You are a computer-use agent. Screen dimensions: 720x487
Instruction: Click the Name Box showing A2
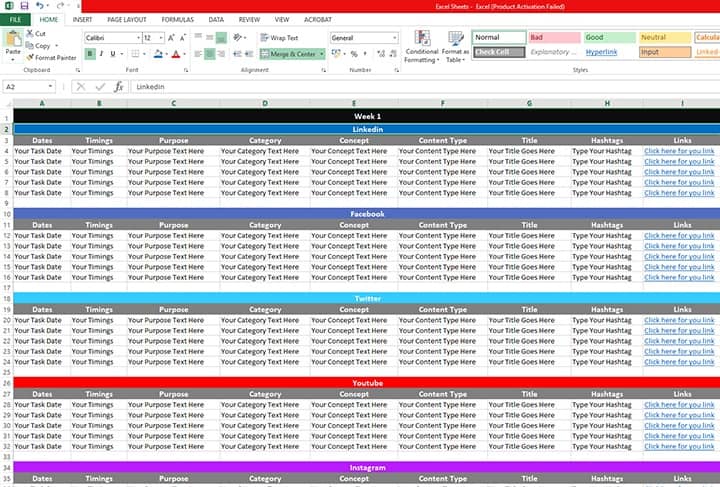point(30,87)
